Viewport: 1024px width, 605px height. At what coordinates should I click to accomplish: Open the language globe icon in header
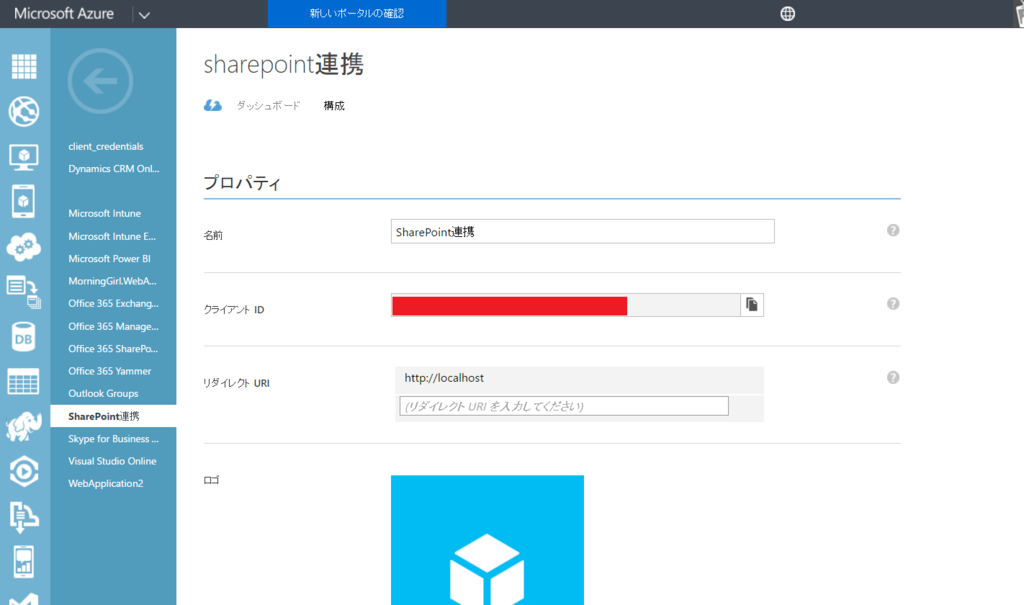click(788, 14)
